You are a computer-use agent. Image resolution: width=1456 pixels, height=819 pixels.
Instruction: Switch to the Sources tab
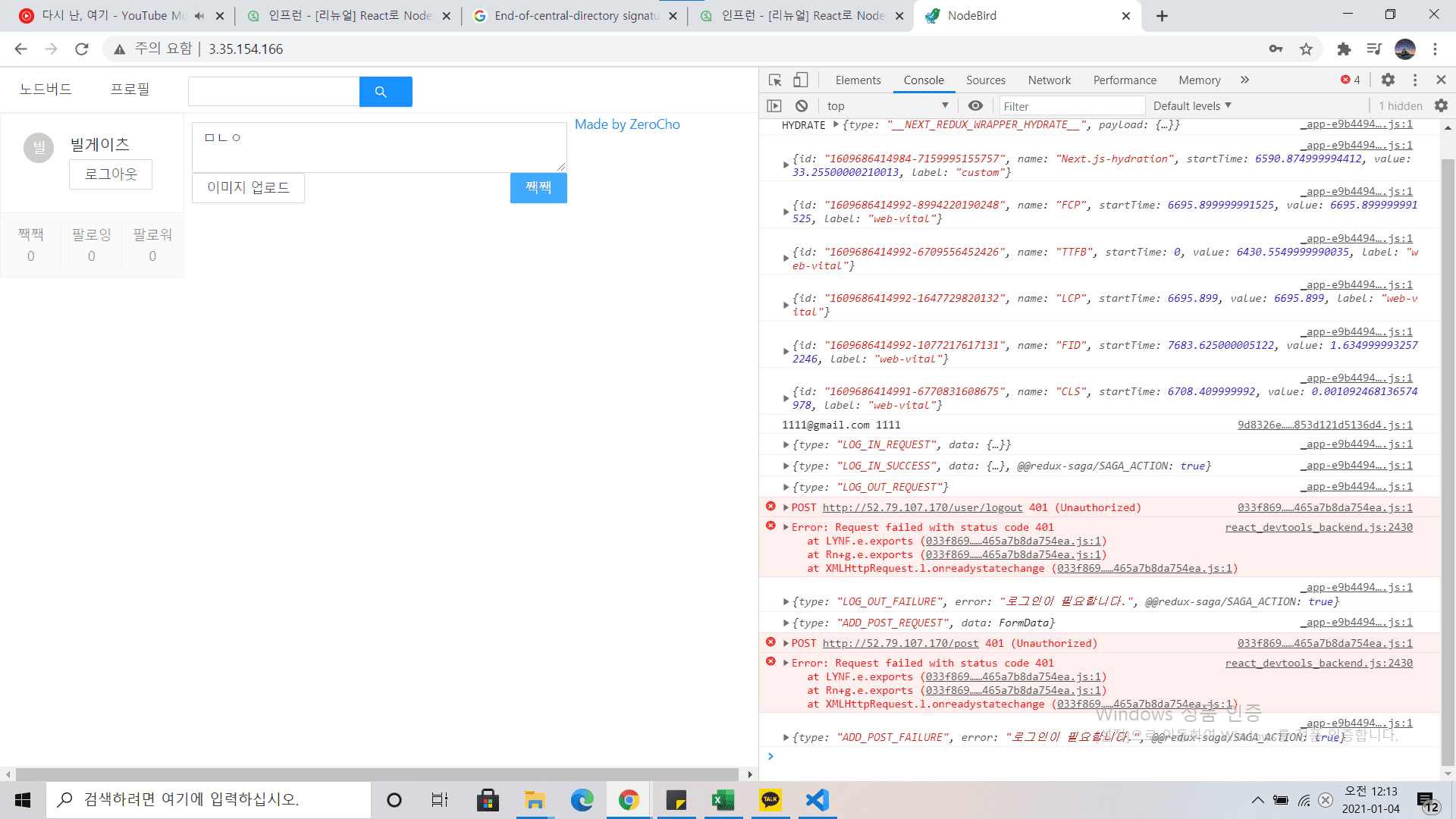click(985, 80)
